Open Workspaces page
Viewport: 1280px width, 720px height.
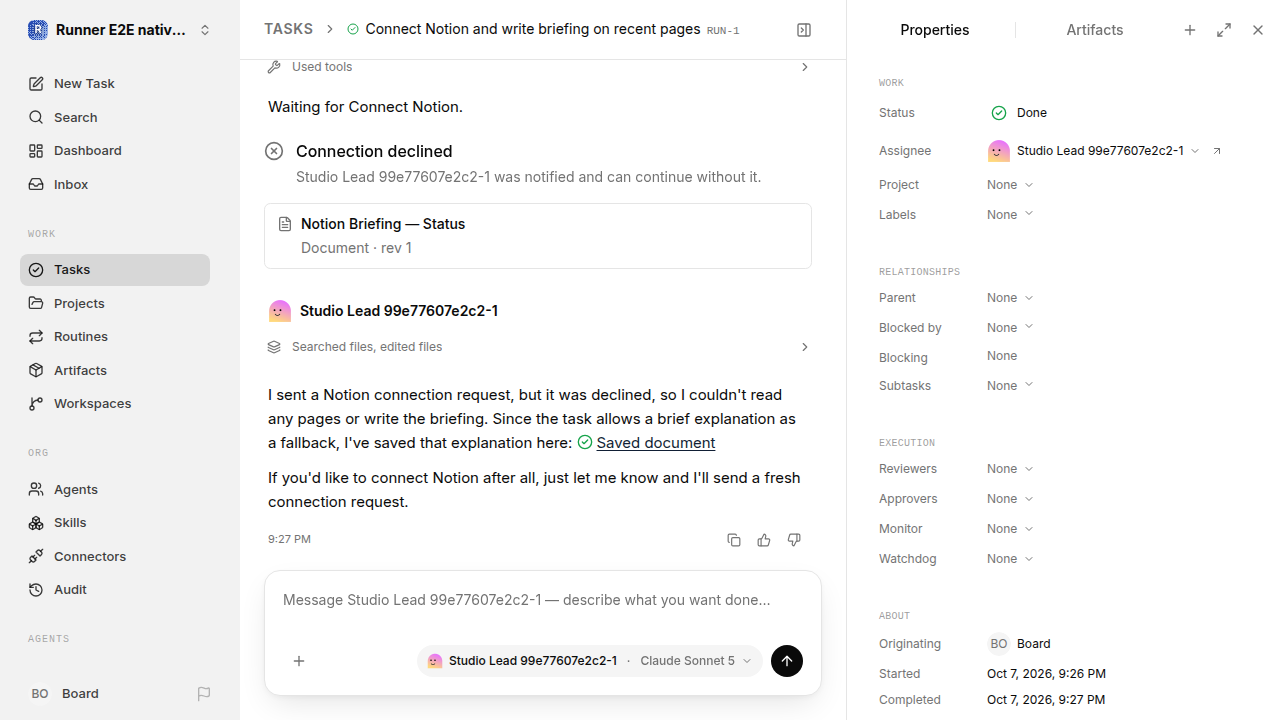[115, 404]
